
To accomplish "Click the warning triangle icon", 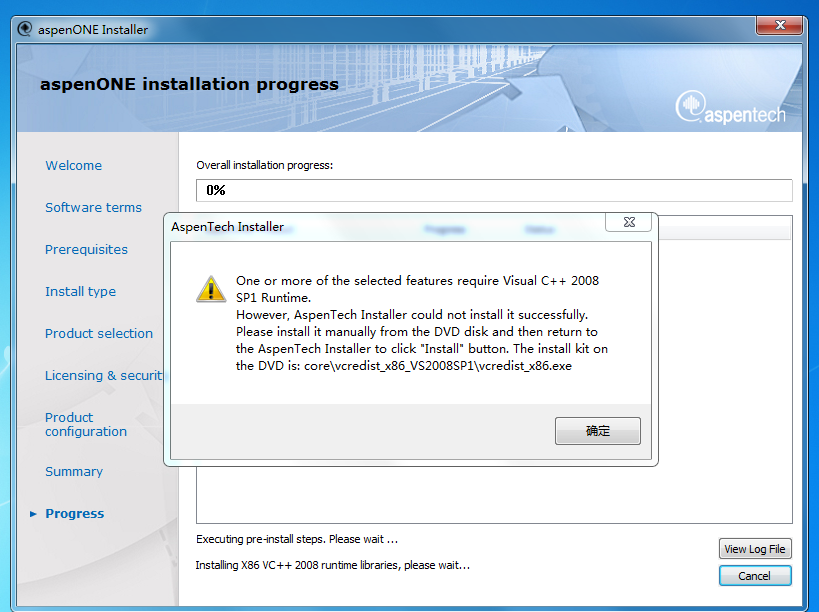I will (210, 289).
